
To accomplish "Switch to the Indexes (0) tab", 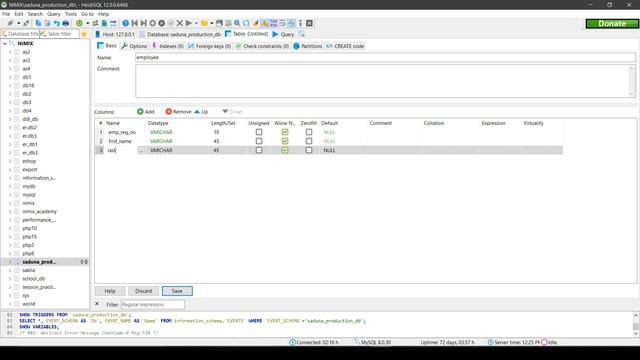I will pos(168,46).
